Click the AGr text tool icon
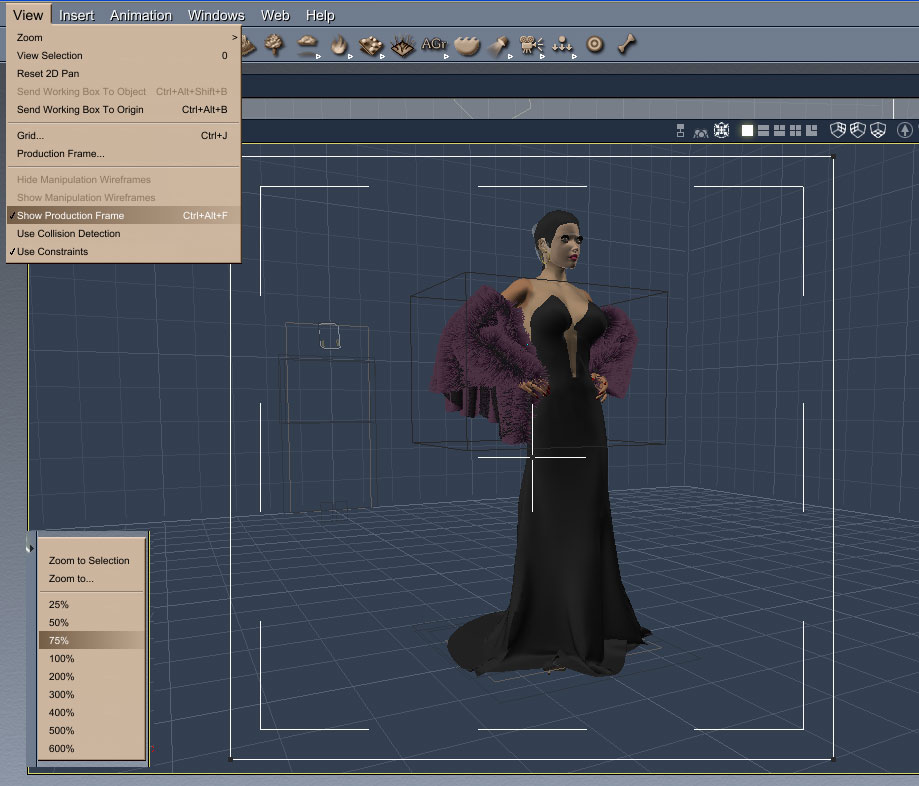The image size is (919, 786). (434, 44)
